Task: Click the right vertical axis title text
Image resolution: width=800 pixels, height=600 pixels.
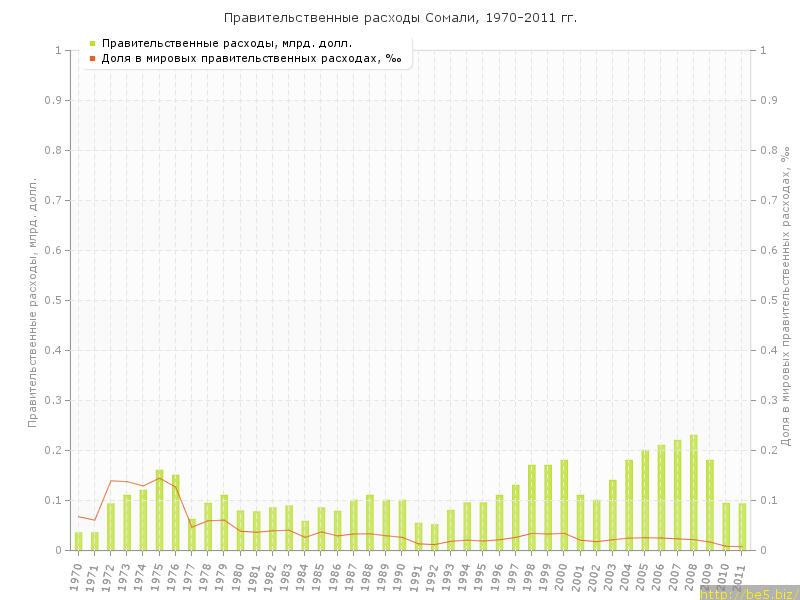Action: tap(786, 295)
